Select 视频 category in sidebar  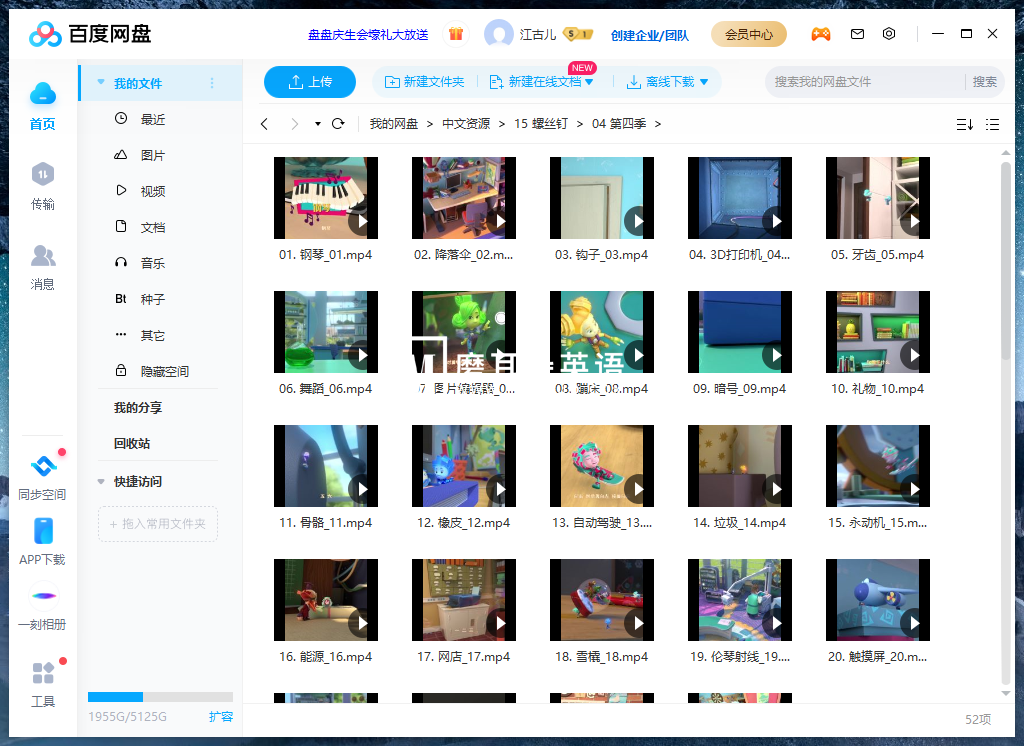click(x=152, y=191)
